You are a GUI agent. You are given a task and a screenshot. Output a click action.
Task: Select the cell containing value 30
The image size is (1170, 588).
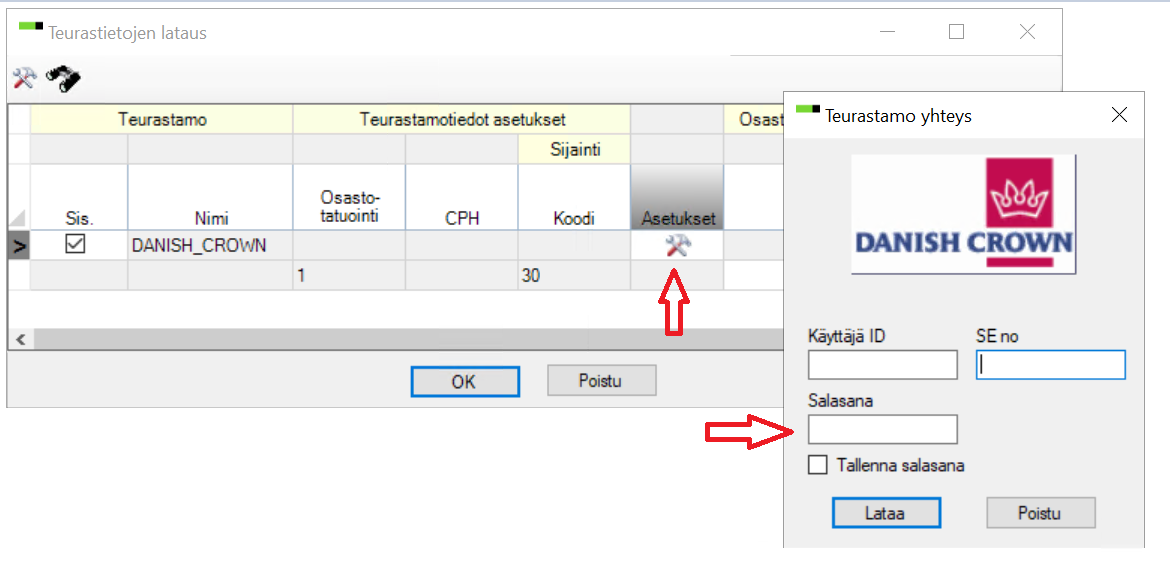pyautogui.click(x=574, y=275)
